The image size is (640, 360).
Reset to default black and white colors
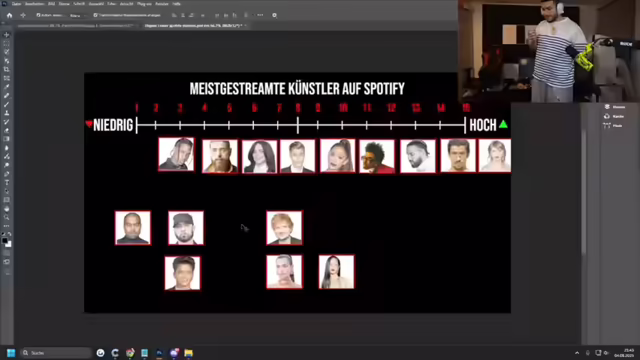tap(3, 234)
